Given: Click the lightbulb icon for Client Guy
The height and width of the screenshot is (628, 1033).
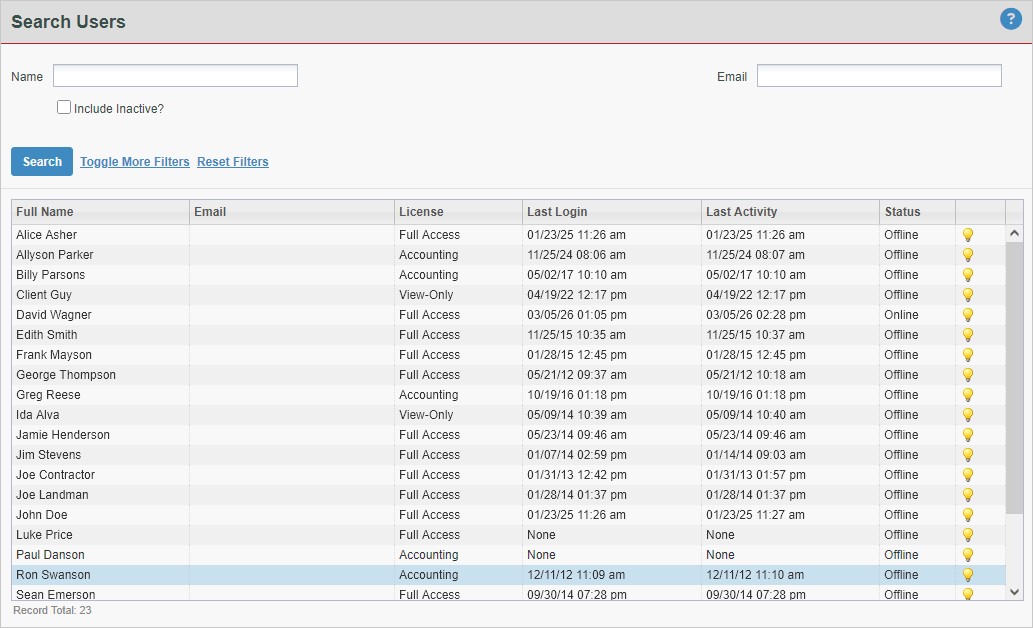Looking at the screenshot, I should pos(967,295).
